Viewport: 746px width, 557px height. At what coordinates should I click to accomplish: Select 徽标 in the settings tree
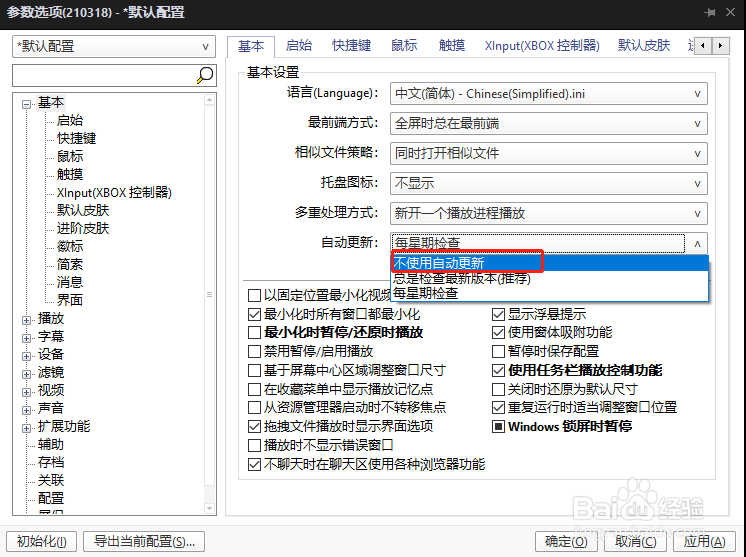tap(70, 246)
